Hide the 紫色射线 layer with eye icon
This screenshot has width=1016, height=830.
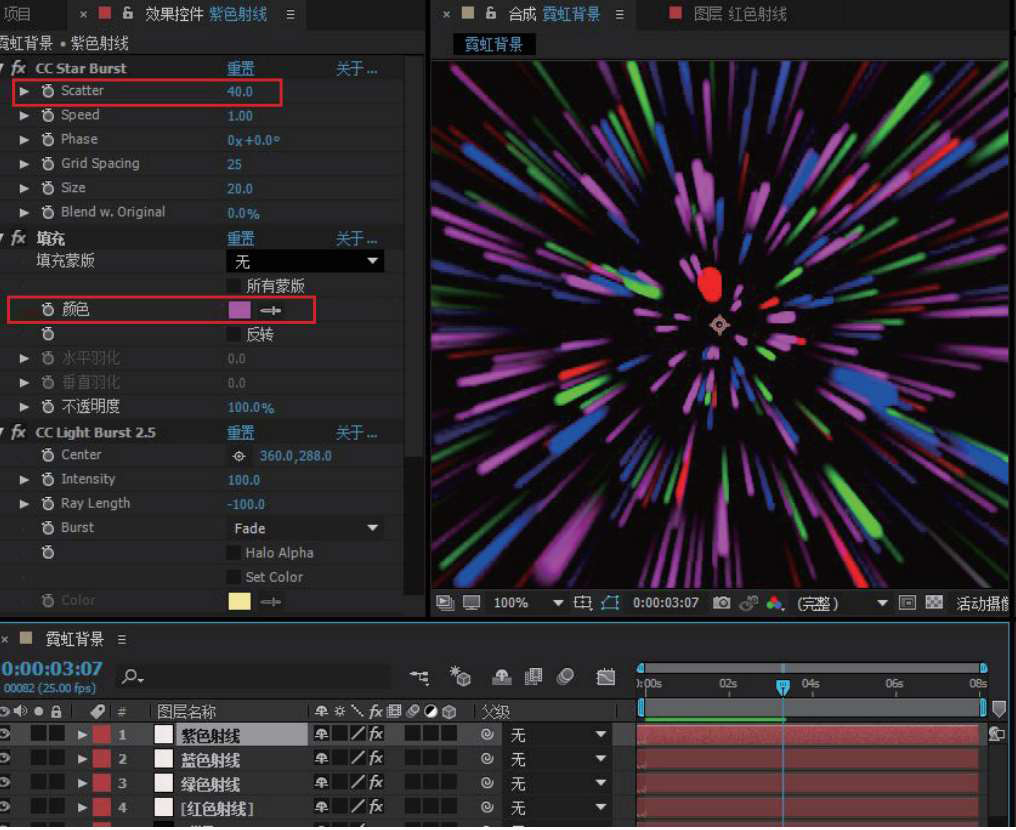click(x=7, y=735)
